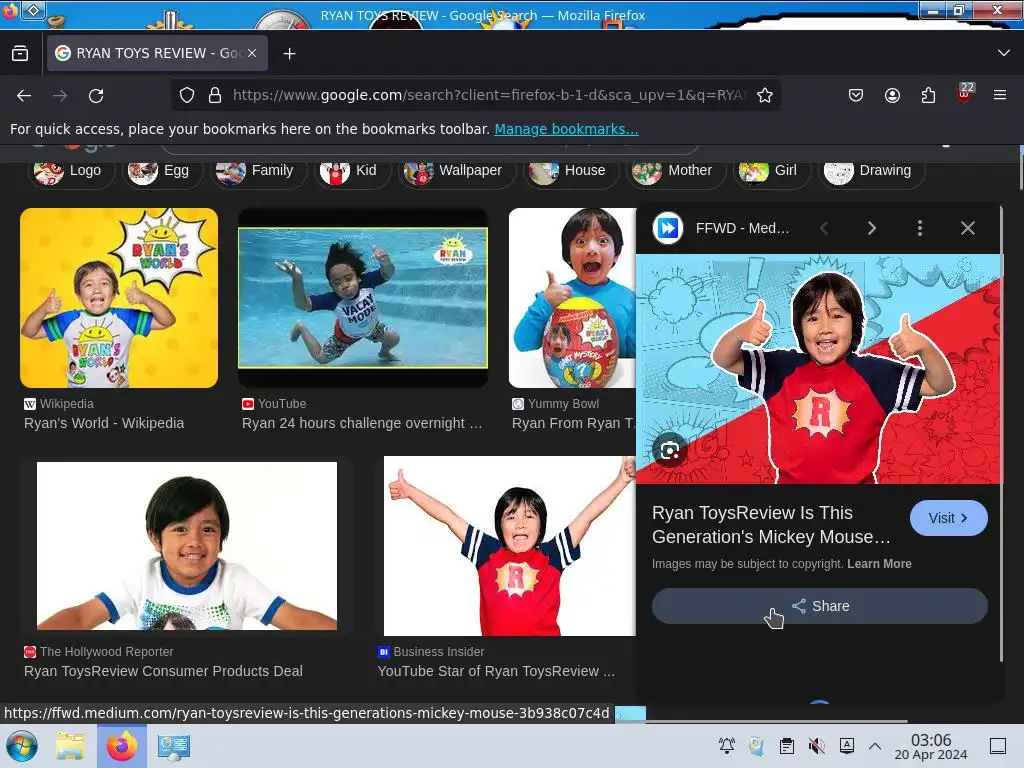Click the show desktop button
The height and width of the screenshot is (768, 1024).
[998, 746]
